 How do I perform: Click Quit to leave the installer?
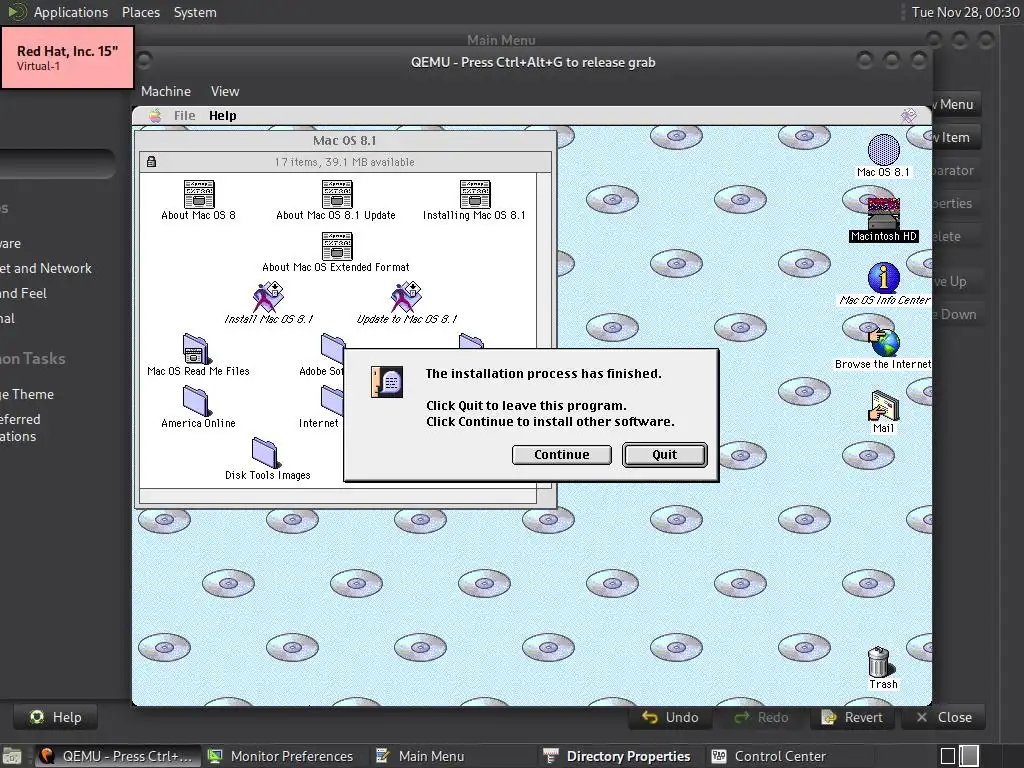point(665,455)
